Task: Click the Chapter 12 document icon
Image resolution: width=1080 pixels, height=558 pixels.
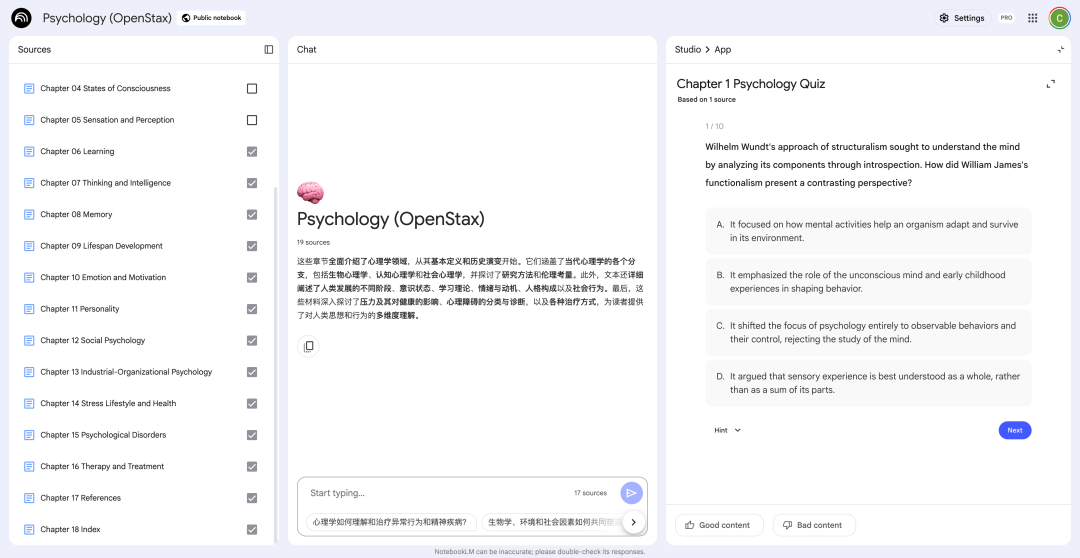Action: click(x=29, y=340)
